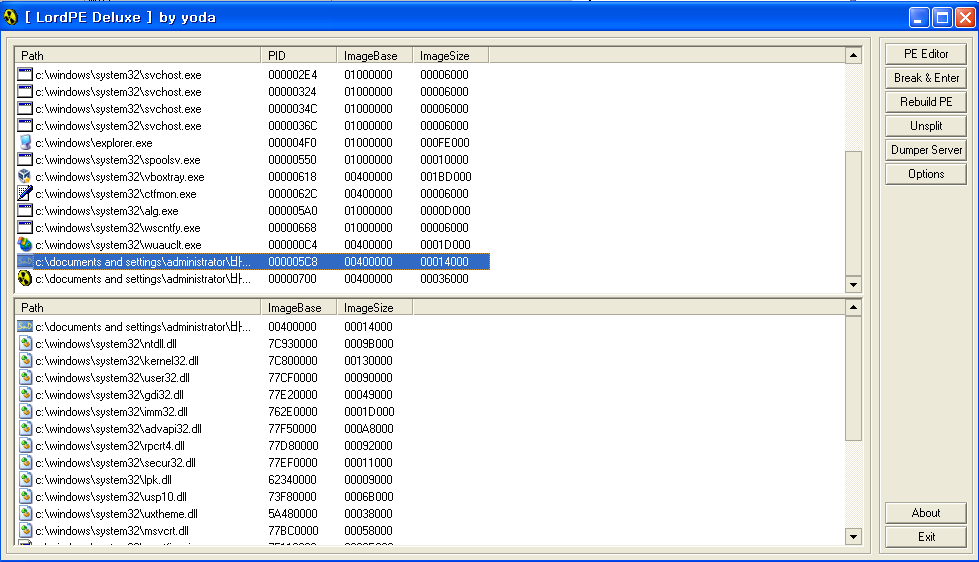The image size is (979, 562).
Task: Select uxtheme.dll module path
Action: click(x=116, y=514)
